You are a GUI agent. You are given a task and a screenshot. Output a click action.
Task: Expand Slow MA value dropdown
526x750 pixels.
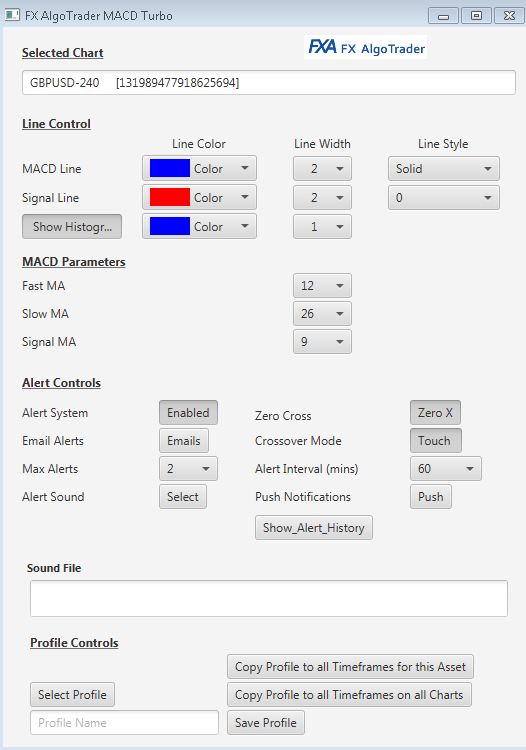pyautogui.click(x=322, y=314)
